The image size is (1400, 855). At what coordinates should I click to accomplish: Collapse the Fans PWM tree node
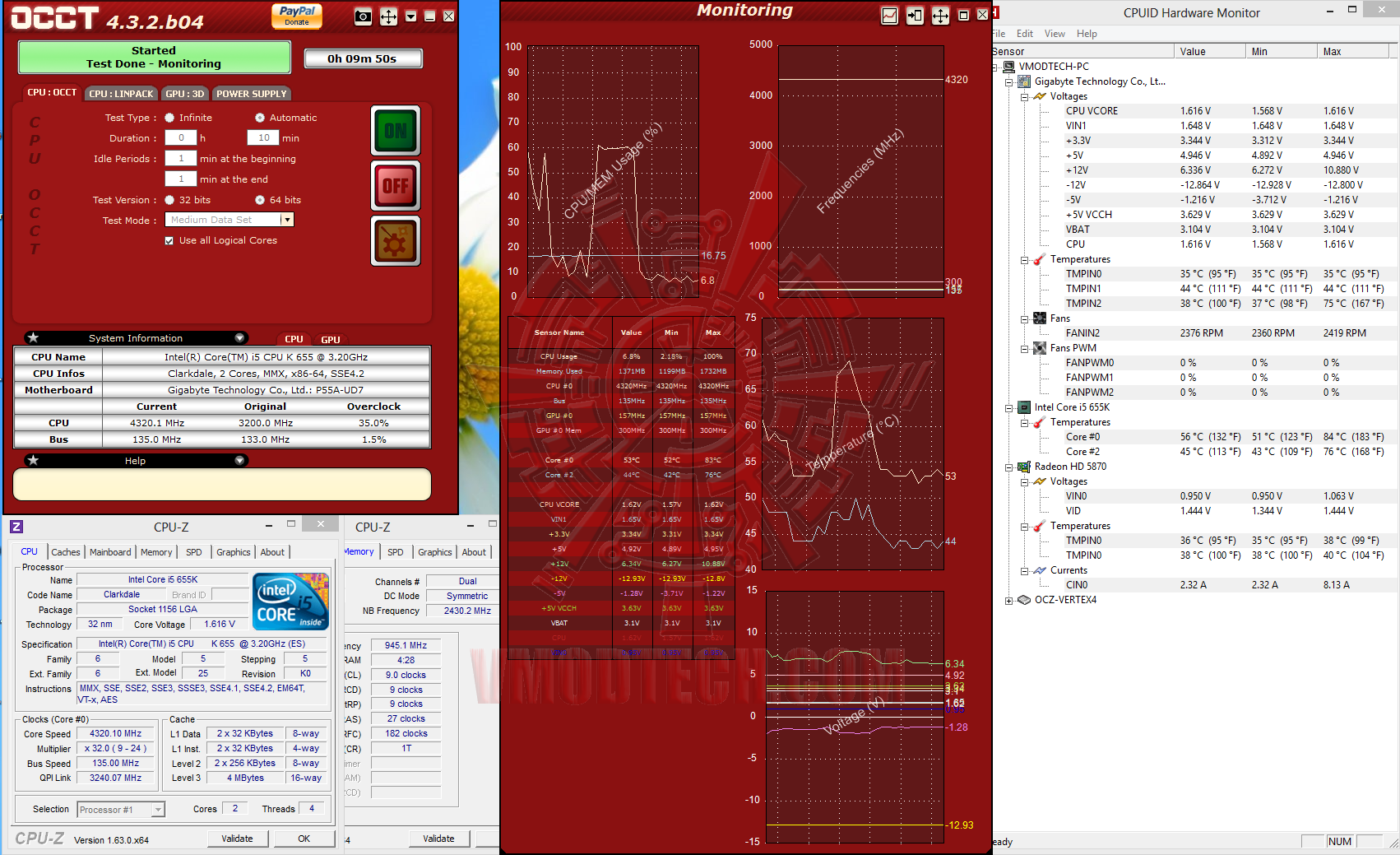click(1025, 349)
